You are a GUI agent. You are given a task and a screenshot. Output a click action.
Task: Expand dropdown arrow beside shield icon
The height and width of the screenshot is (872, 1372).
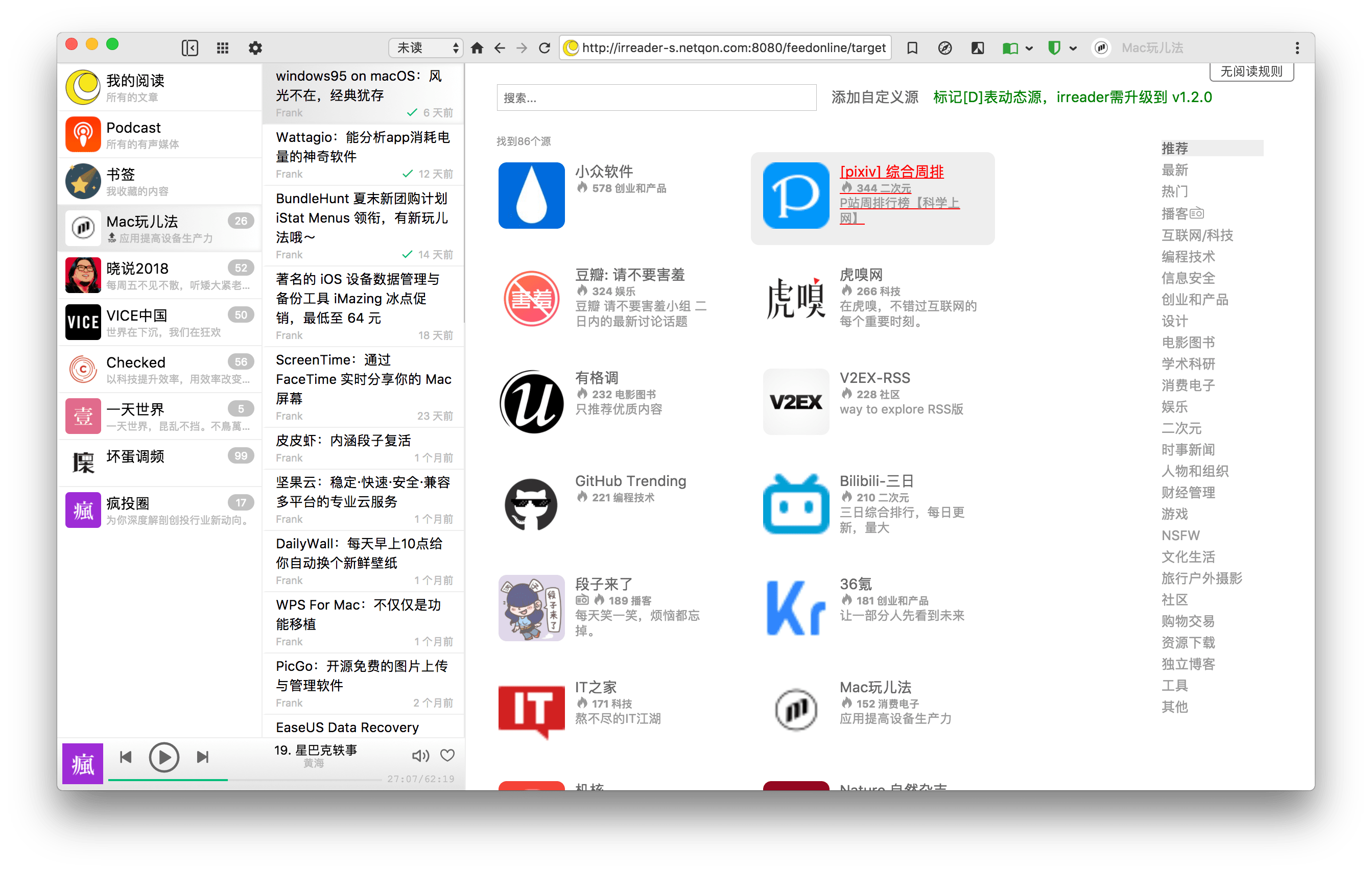coord(1073,49)
